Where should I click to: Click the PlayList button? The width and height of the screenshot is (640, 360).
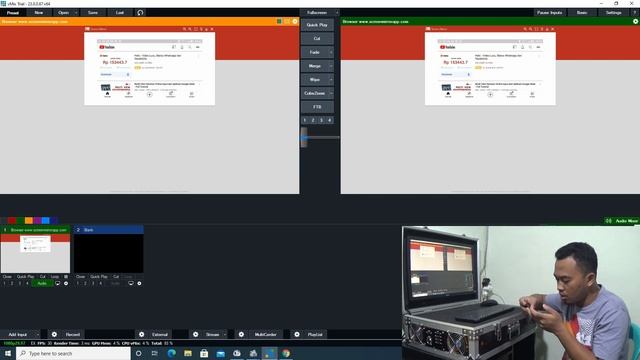(315, 334)
